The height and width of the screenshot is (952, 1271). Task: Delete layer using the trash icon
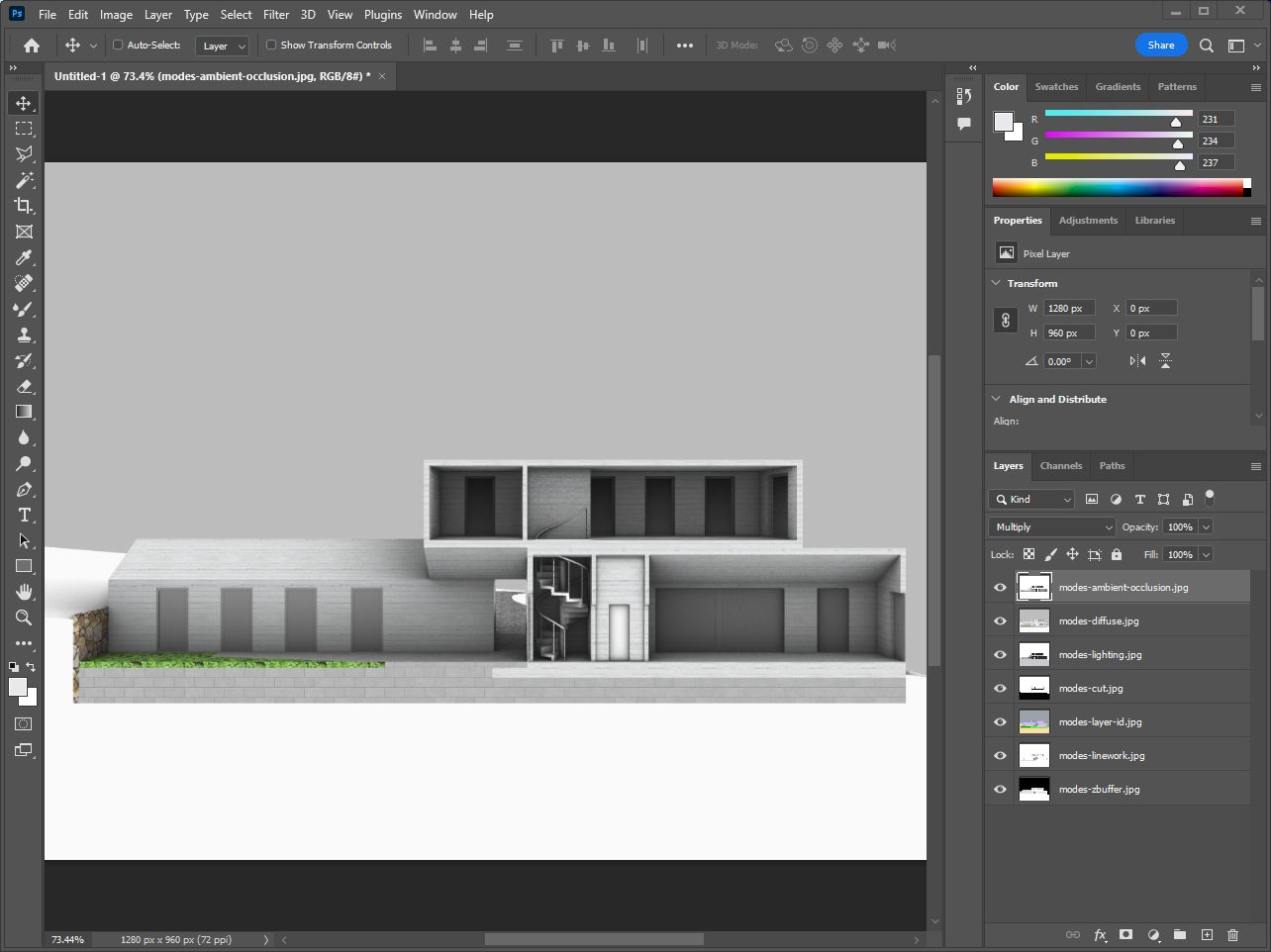tap(1232, 934)
